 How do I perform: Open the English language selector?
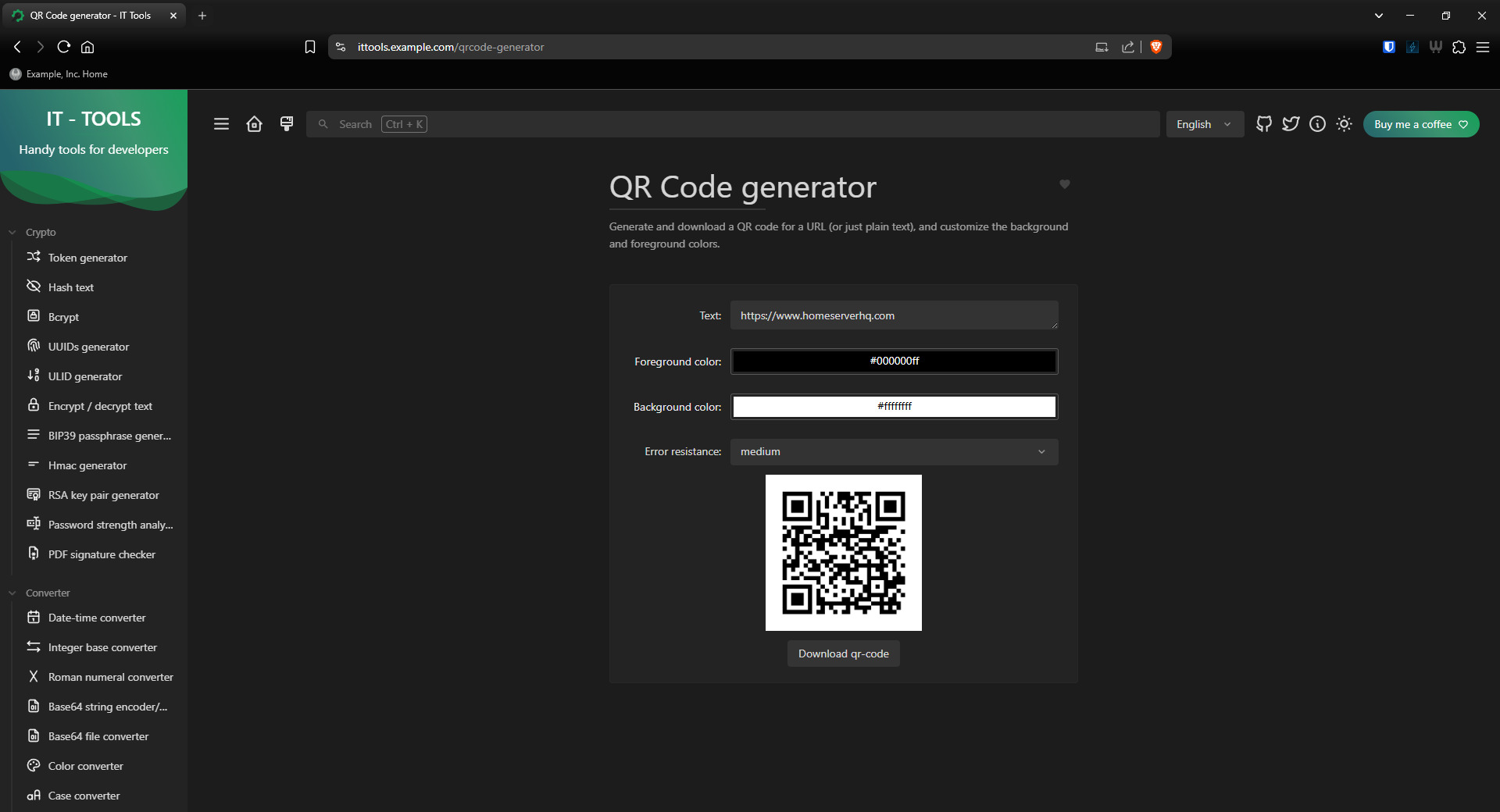(x=1204, y=124)
